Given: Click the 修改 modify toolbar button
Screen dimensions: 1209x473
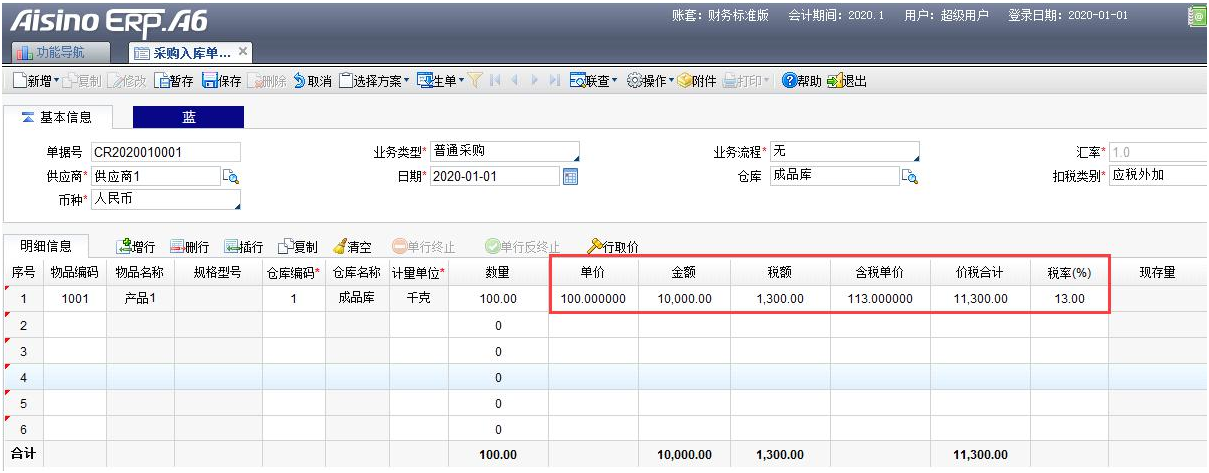Looking at the screenshot, I should click(128, 81).
